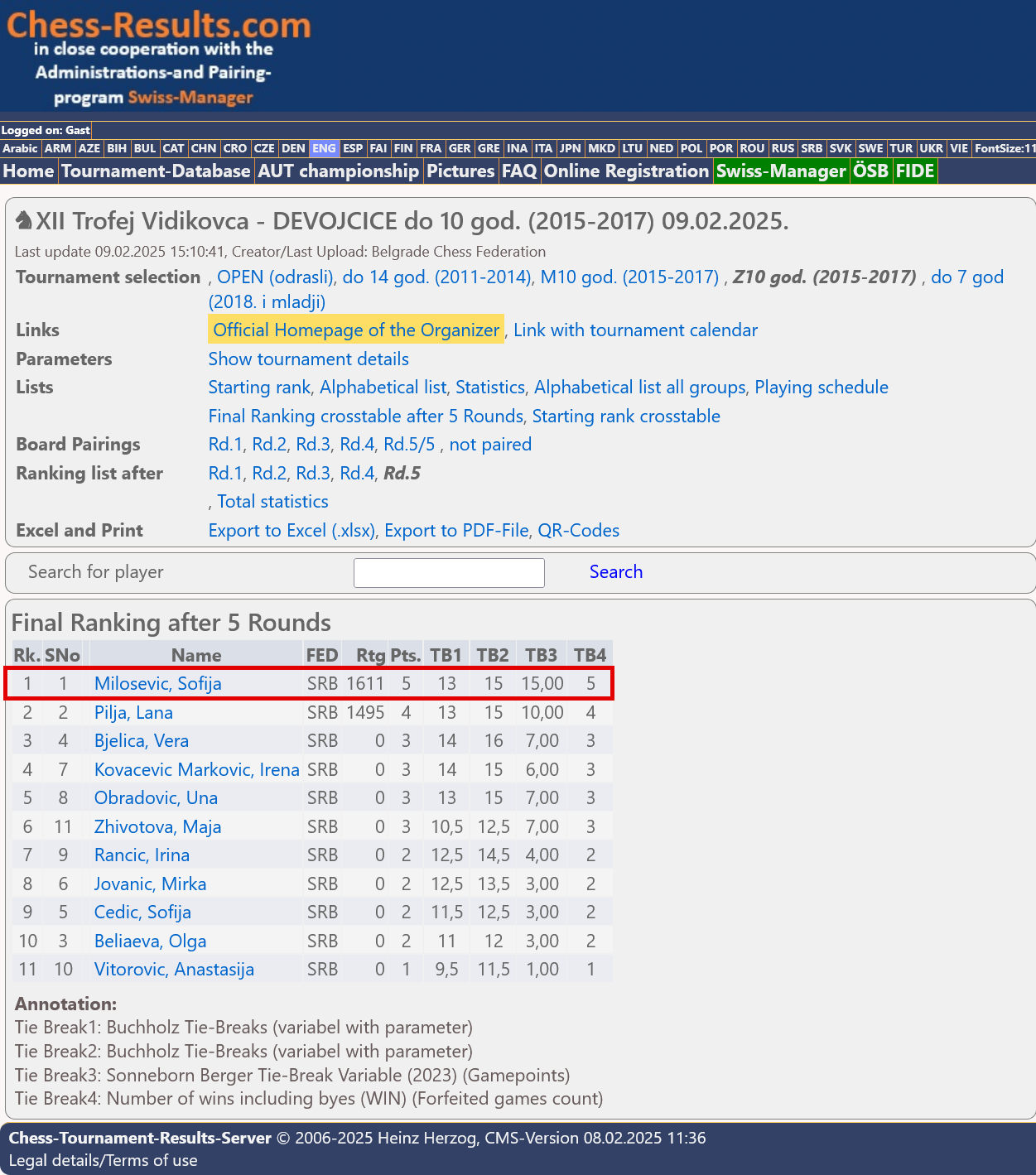Image resolution: width=1036 pixels, height=1175 pixels.
Task: Open player Obradovic, Una
Action: tap(156, 798)
